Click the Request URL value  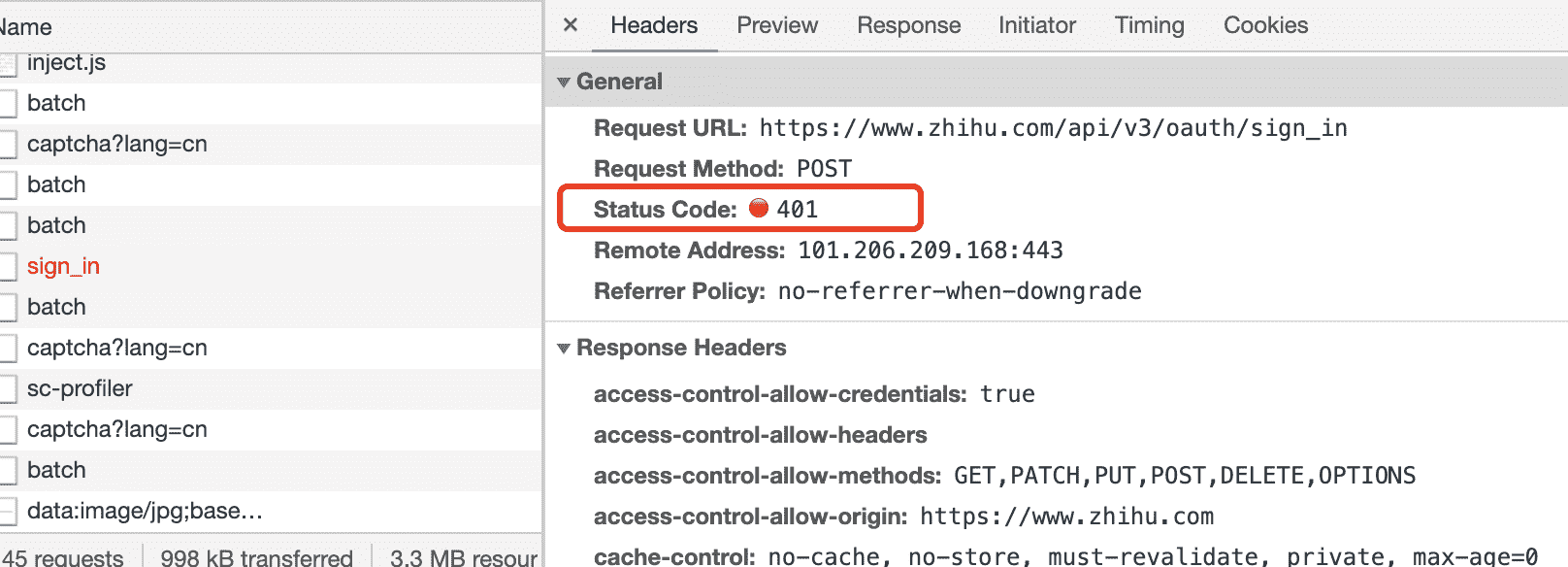(1053, 128)
